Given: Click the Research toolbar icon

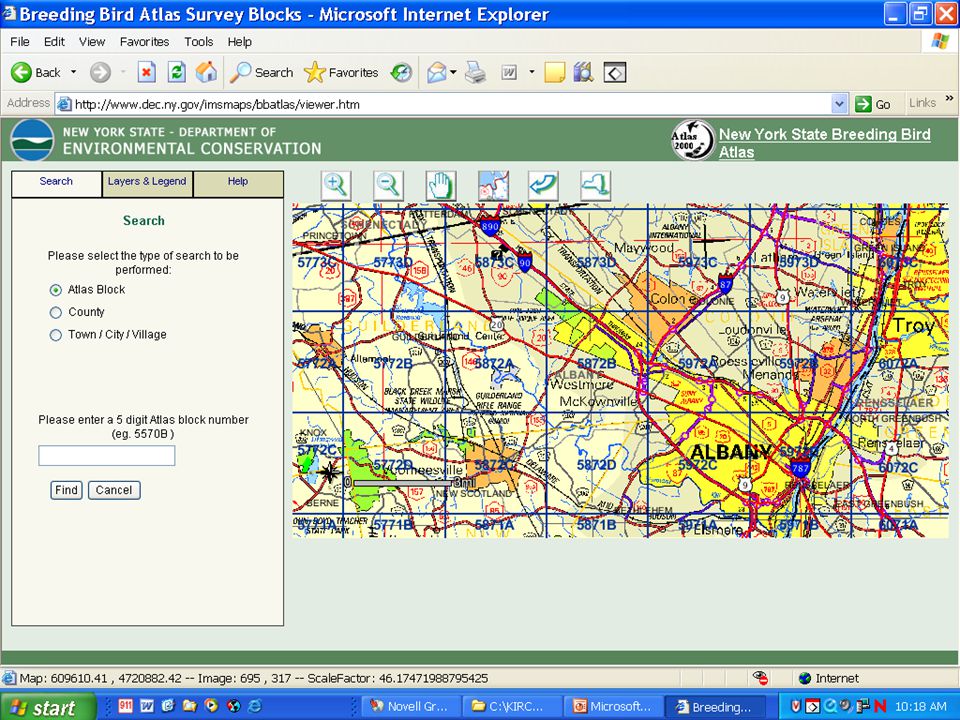Looking at the screenshot, I should [583, 72].
